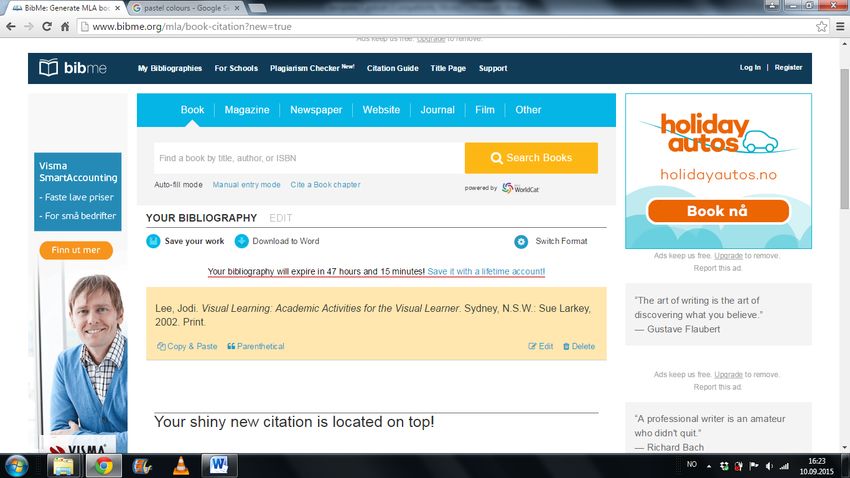The height and width of the screenshot is (478, 850).
Task: Open Citation Guide menu item
Action: pos(392,68)
